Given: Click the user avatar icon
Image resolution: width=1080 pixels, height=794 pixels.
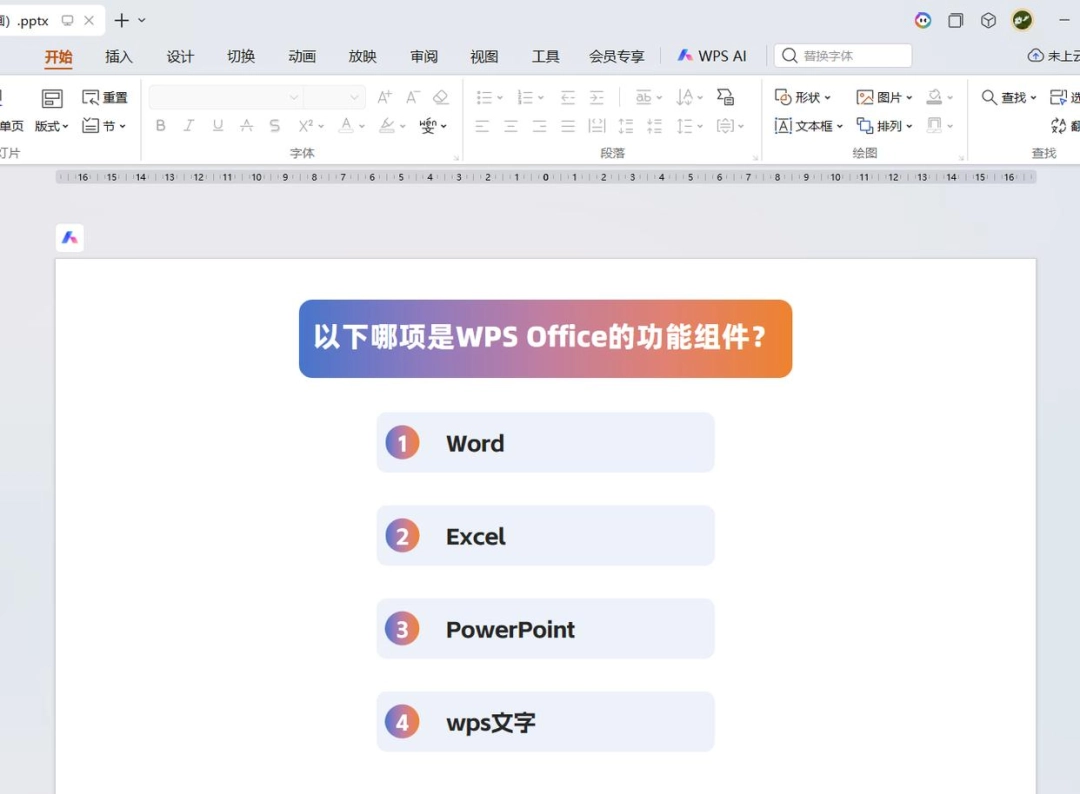Looking at the screenshot, I should 1022,20.
